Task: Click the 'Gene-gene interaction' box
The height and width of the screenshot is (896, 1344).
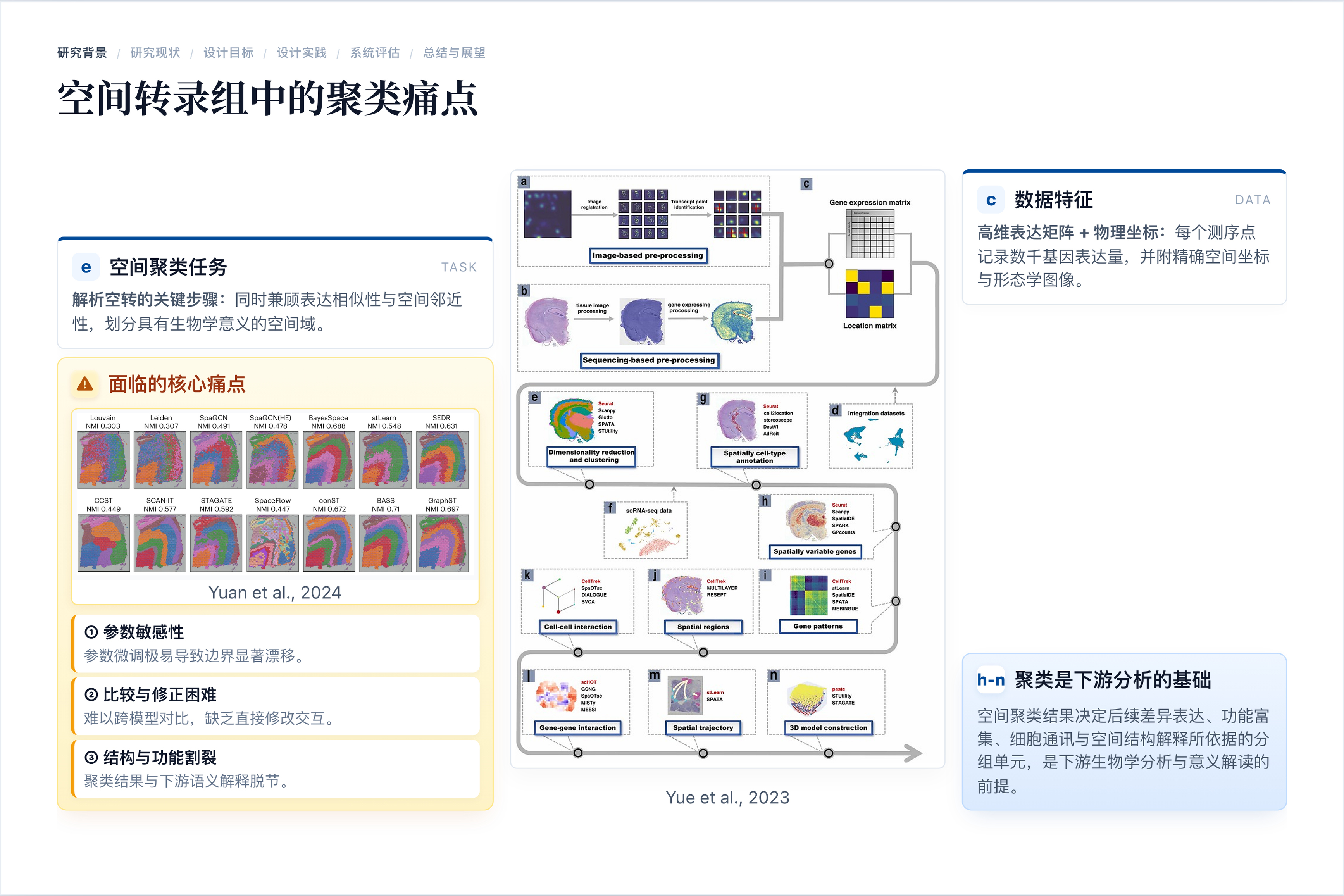Action: click(x=578, y=727)
